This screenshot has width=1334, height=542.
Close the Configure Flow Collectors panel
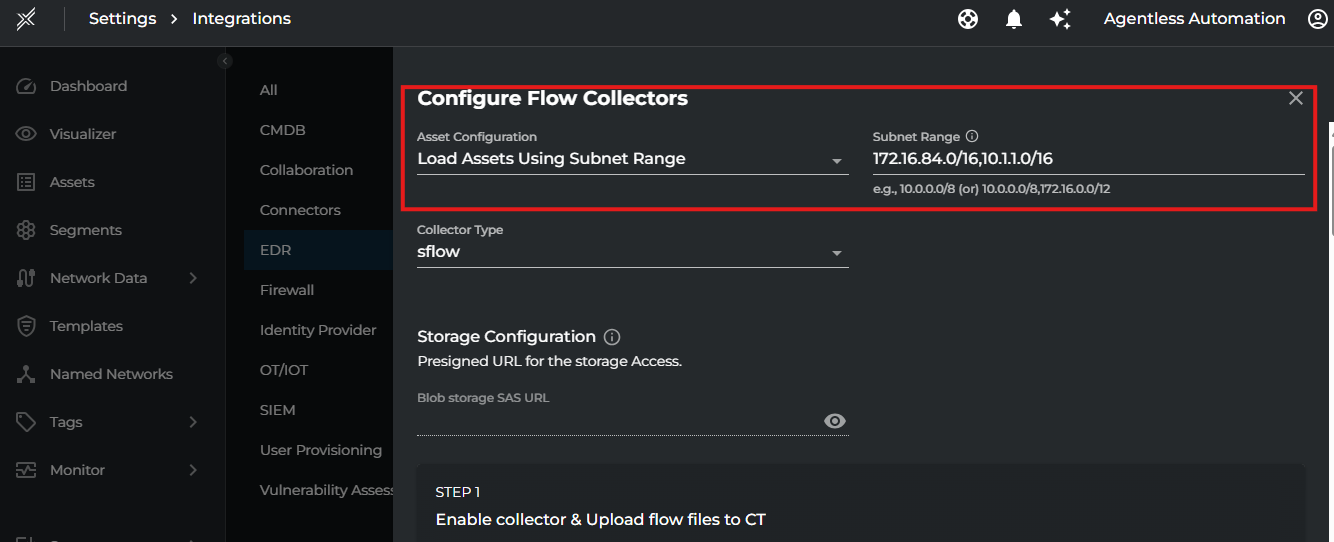click(x=1295, y=98)
